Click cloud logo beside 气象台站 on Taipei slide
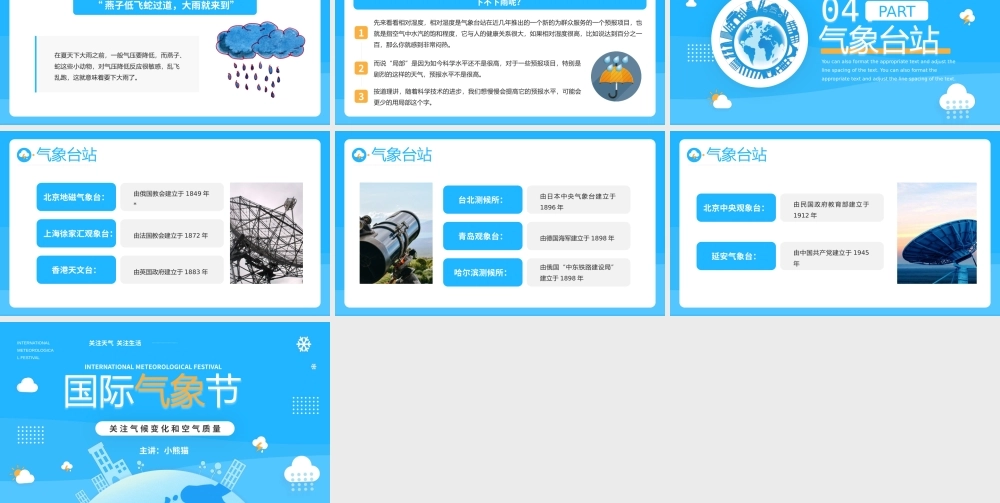This screenshot has height=503, width=1000. tap(359, 155)
